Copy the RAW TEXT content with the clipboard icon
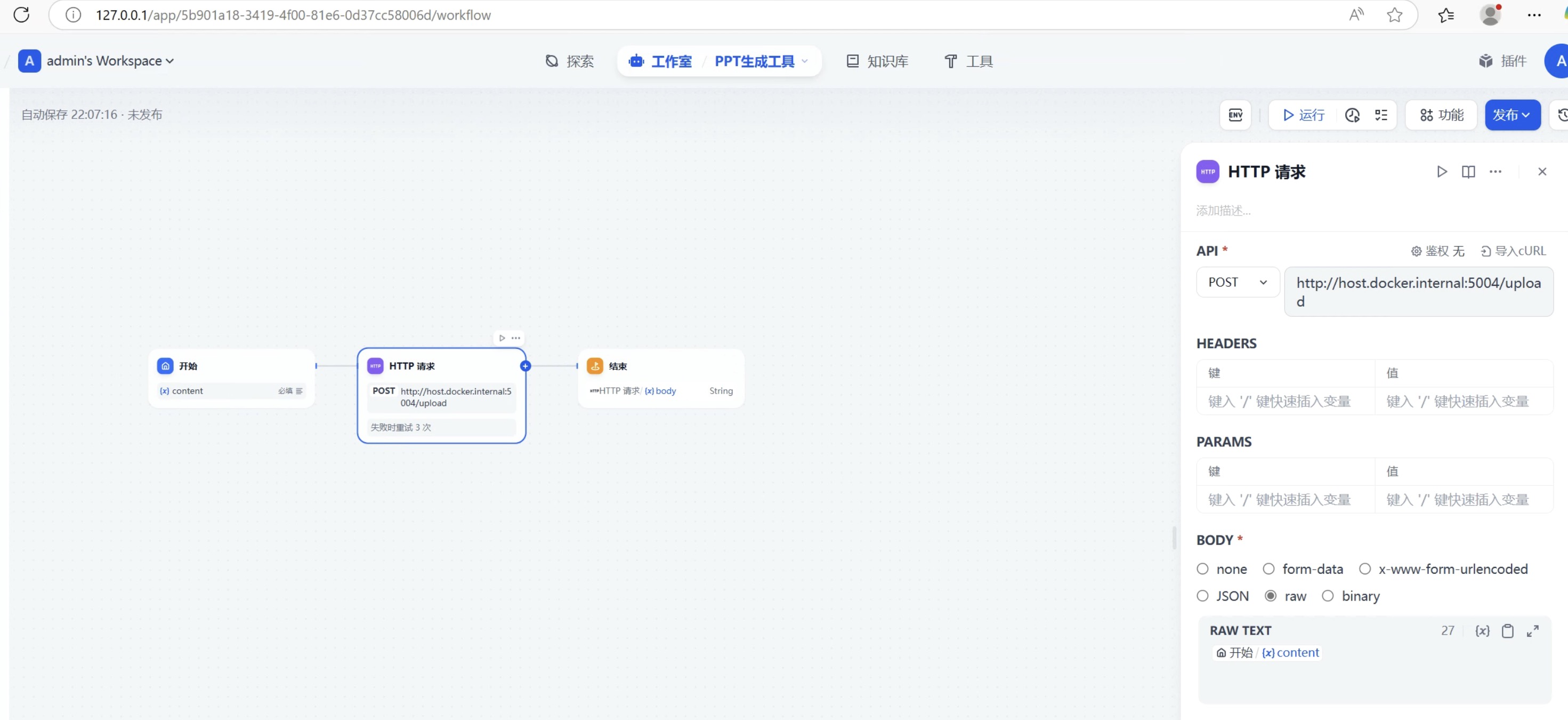The height and width of the screenshot is (720, 1568). [x=1507, y=630]
